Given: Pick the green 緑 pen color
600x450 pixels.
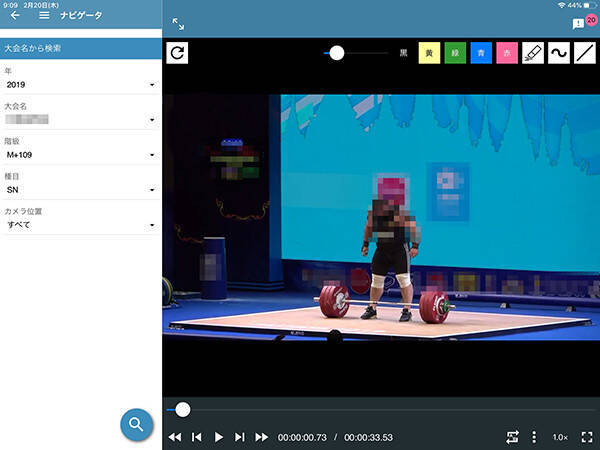Looking at the screenshot, I should (455, 53).
